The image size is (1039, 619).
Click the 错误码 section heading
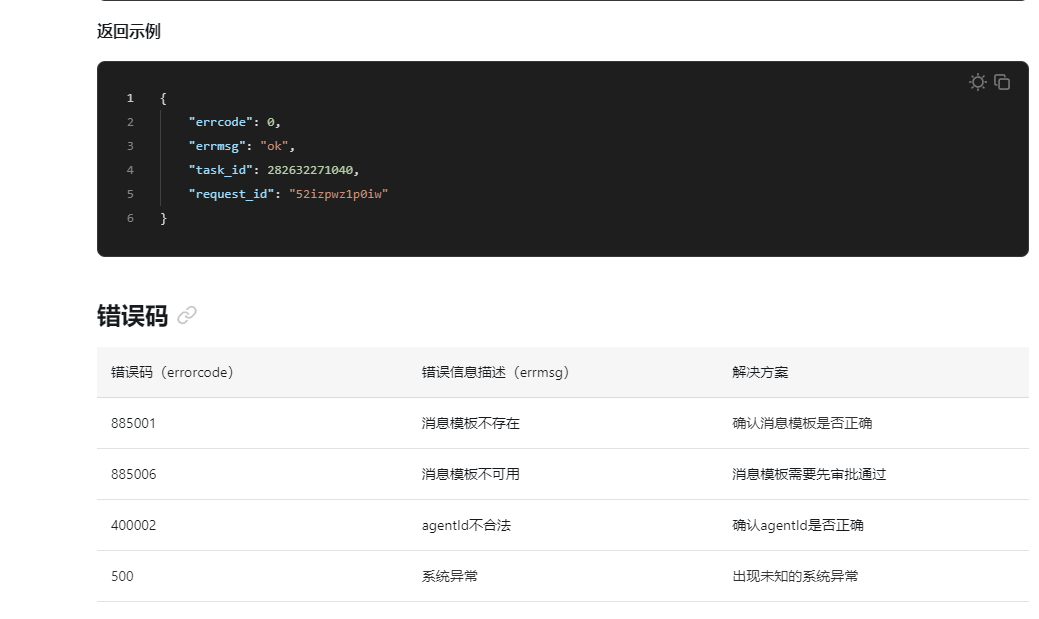132,316
